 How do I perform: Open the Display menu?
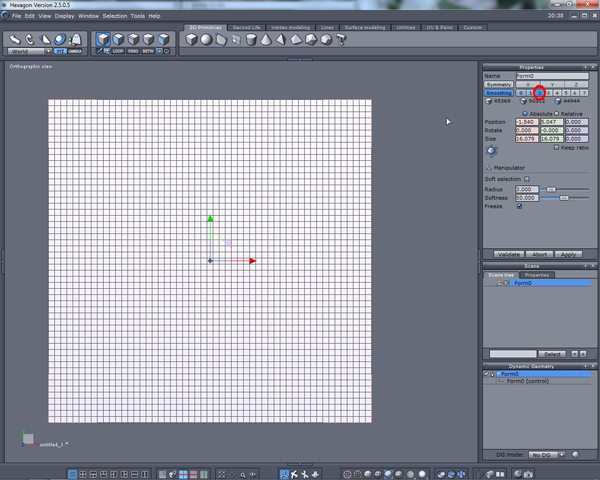[64, 16]
